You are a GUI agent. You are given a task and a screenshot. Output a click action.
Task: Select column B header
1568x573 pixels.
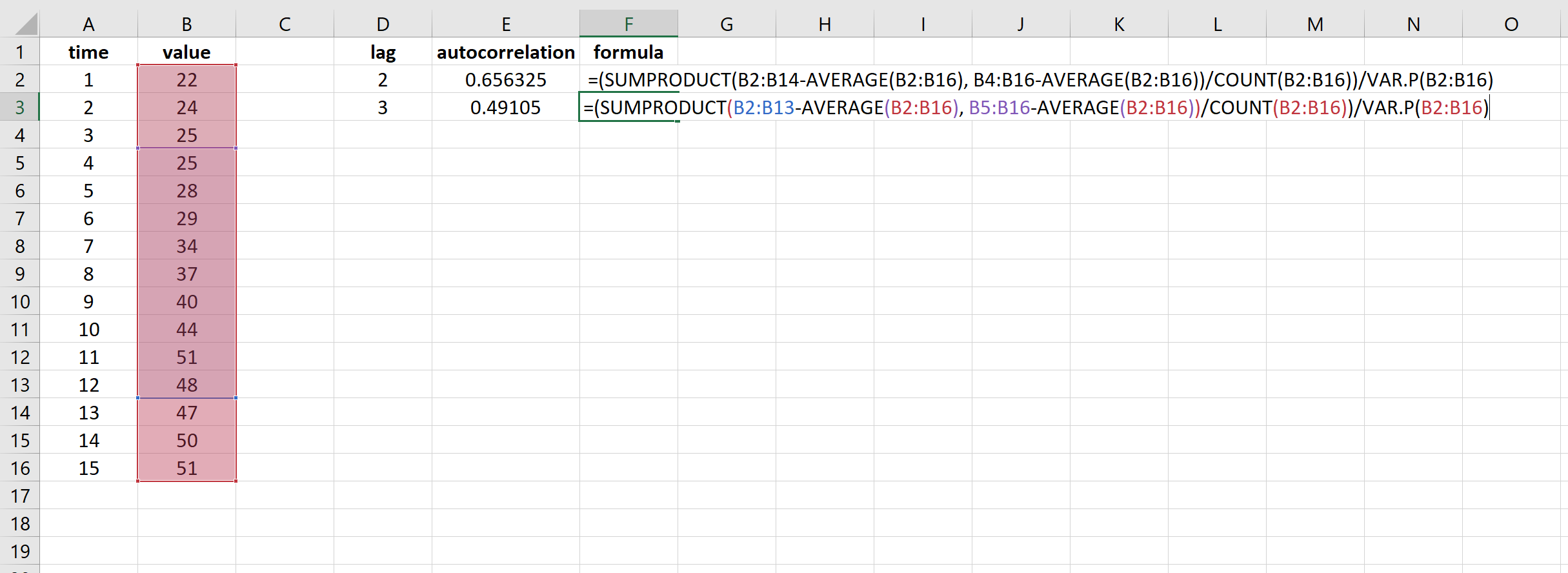coord(186,24)
